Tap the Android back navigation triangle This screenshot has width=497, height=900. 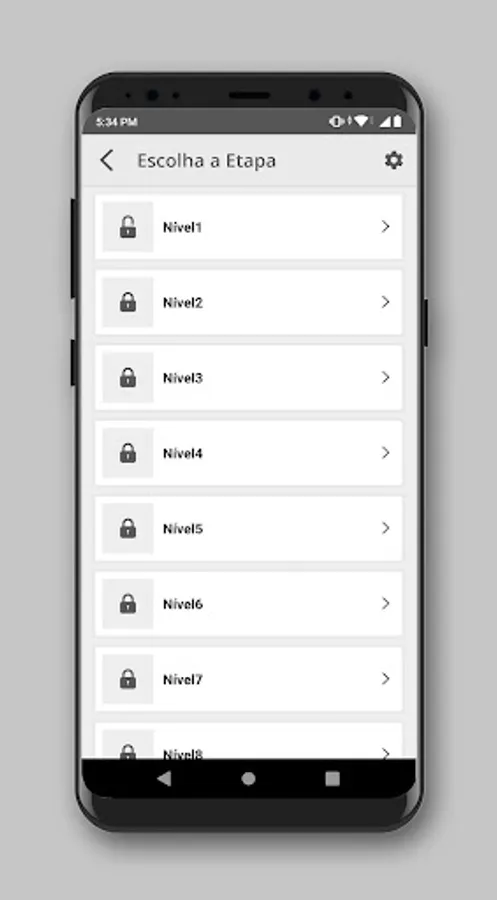point(164,778)
